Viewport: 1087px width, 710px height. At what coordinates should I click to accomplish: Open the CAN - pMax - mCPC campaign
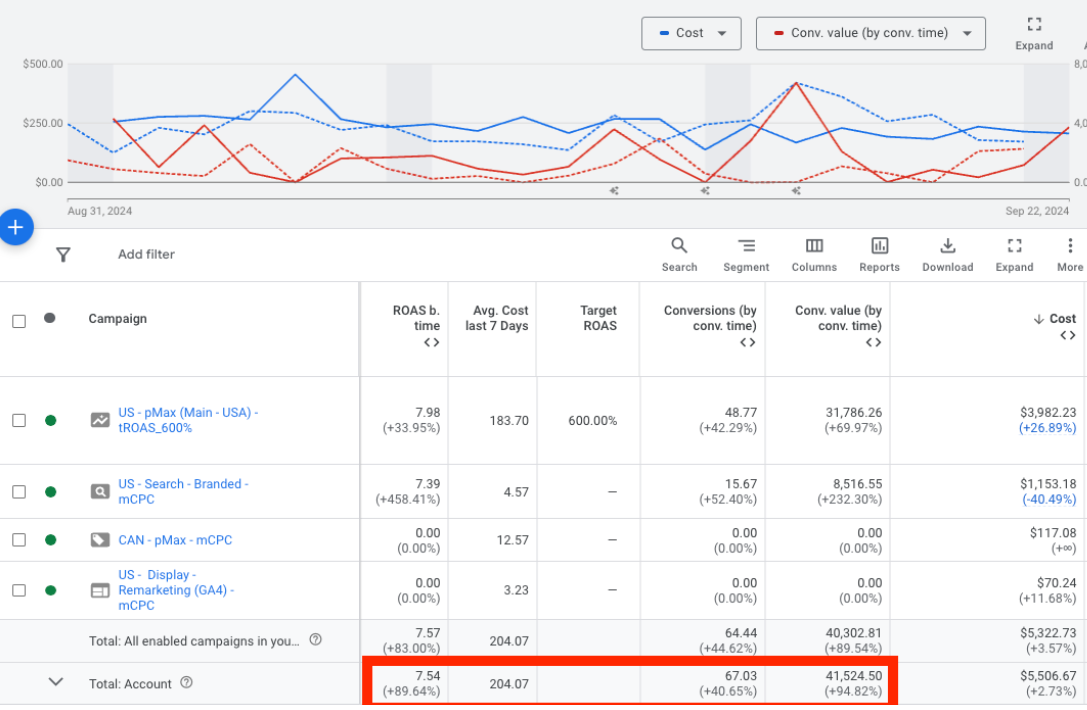[174, 540]
